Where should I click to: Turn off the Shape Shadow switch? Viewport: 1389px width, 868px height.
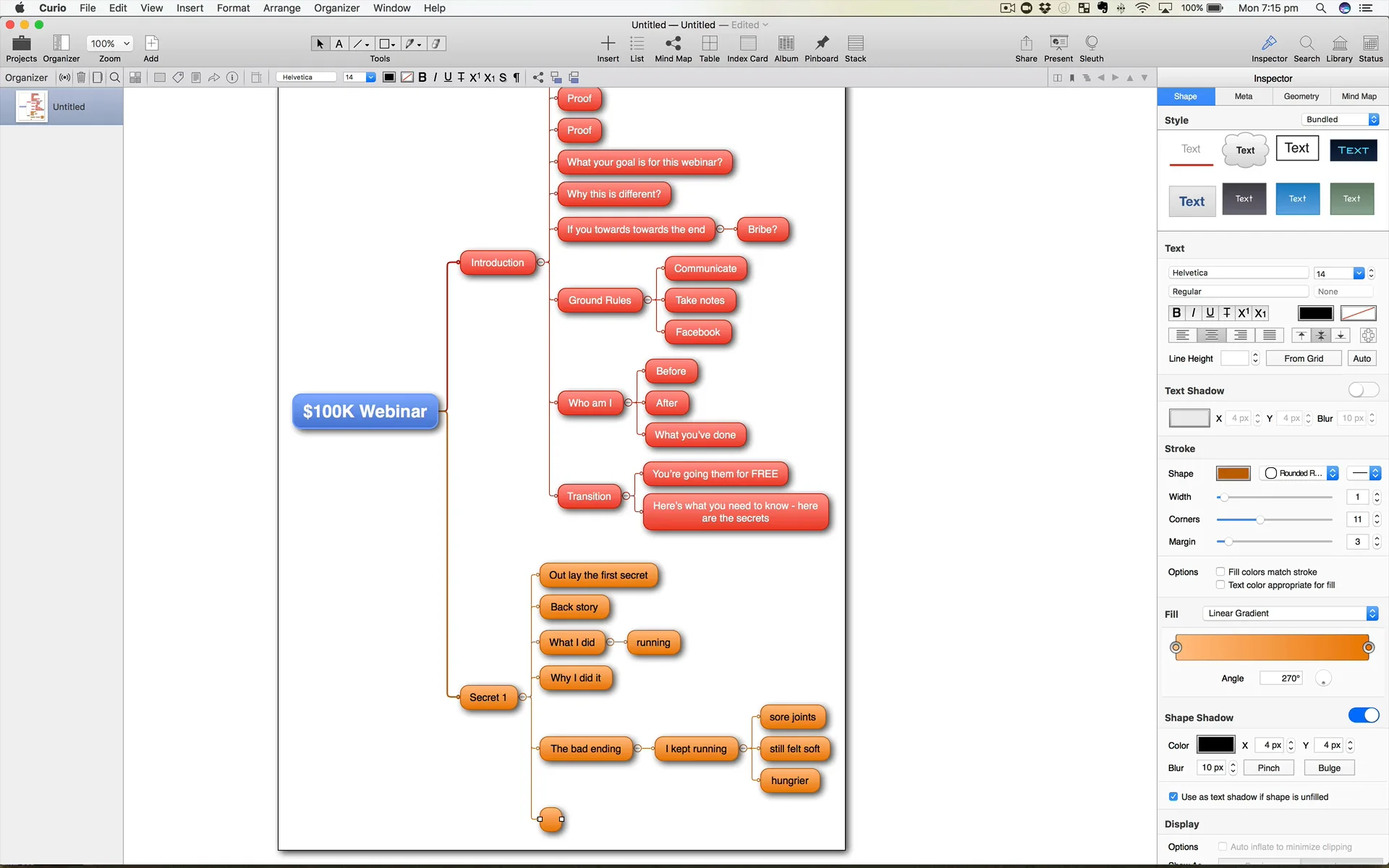point(1364,715)
